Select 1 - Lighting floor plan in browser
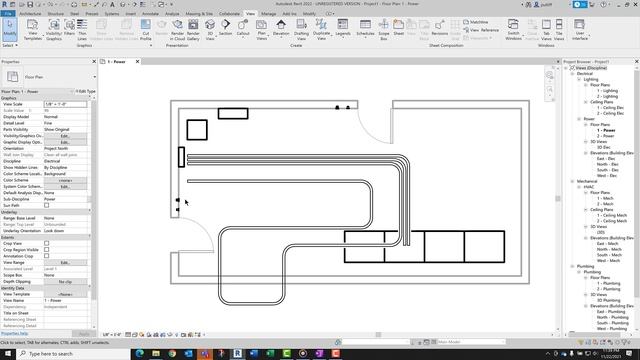This screenshot has height=360, width=640. [607, 91]
